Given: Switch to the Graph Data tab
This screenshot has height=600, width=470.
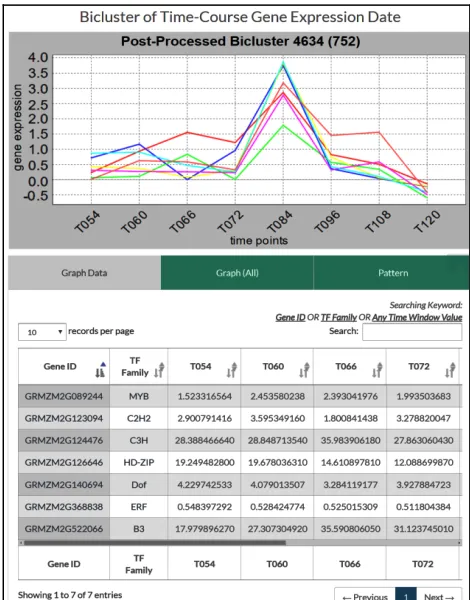Looking at the screenshot, I should tap(84, 273).
